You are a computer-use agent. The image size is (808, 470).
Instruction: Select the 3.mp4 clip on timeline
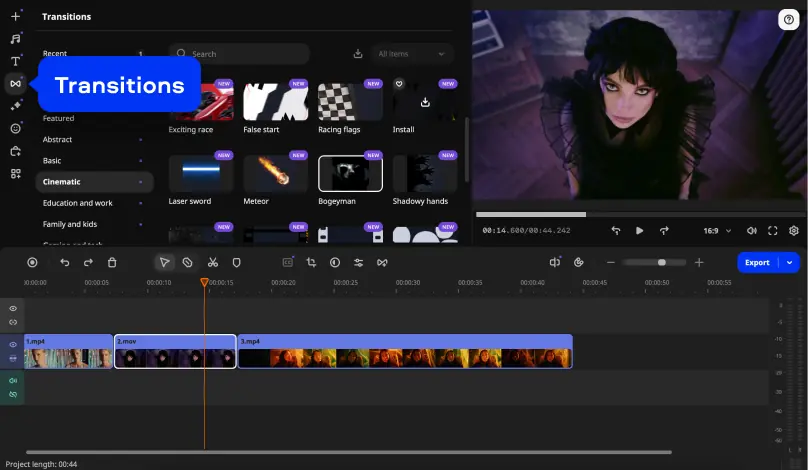coord(405,351)
